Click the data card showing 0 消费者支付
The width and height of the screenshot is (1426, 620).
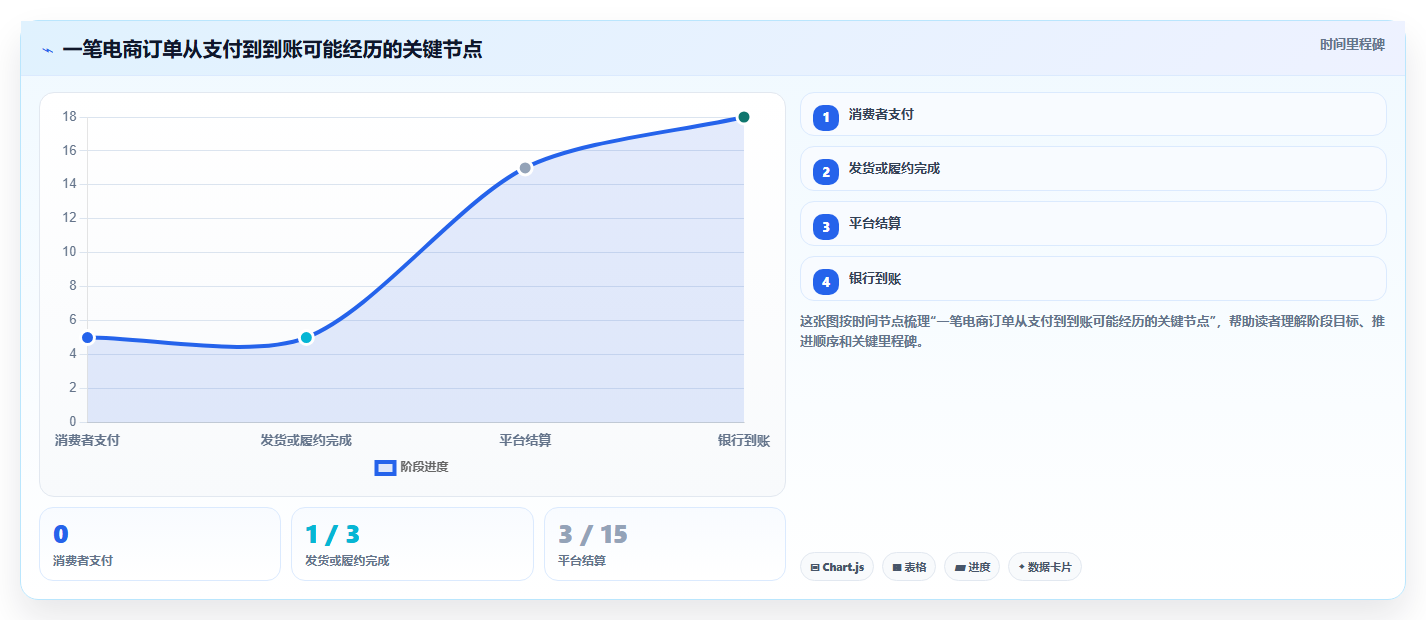160,544
